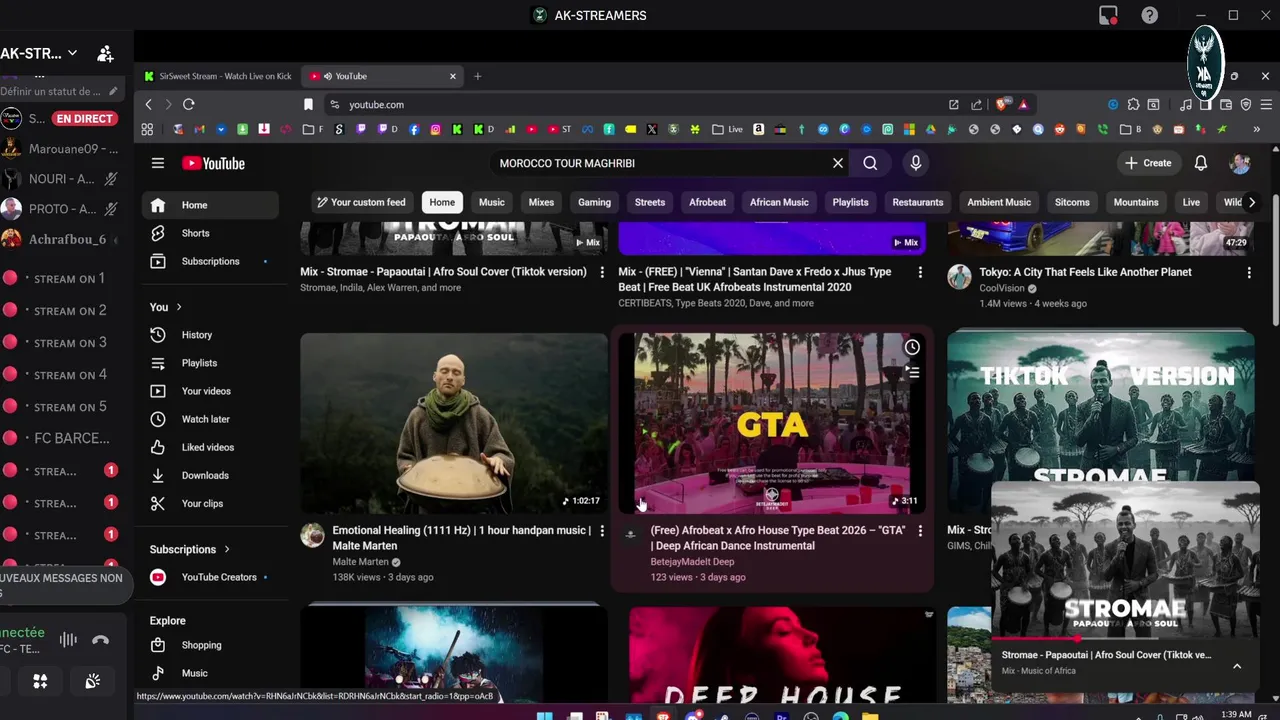
Task: Select the Ambient Music filter chip
Action: [x=999, y=202]
